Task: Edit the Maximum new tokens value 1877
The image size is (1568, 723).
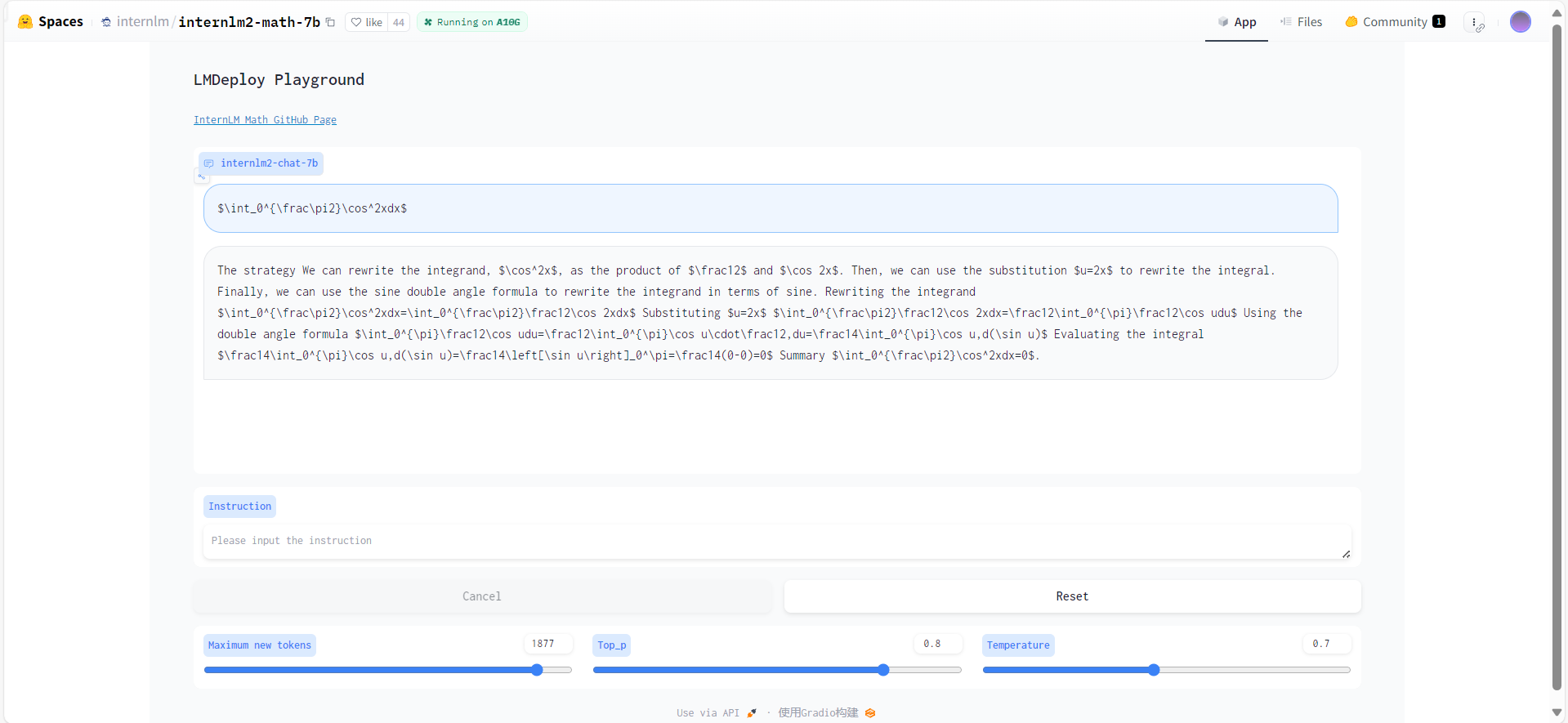Action: pos(547,644)
